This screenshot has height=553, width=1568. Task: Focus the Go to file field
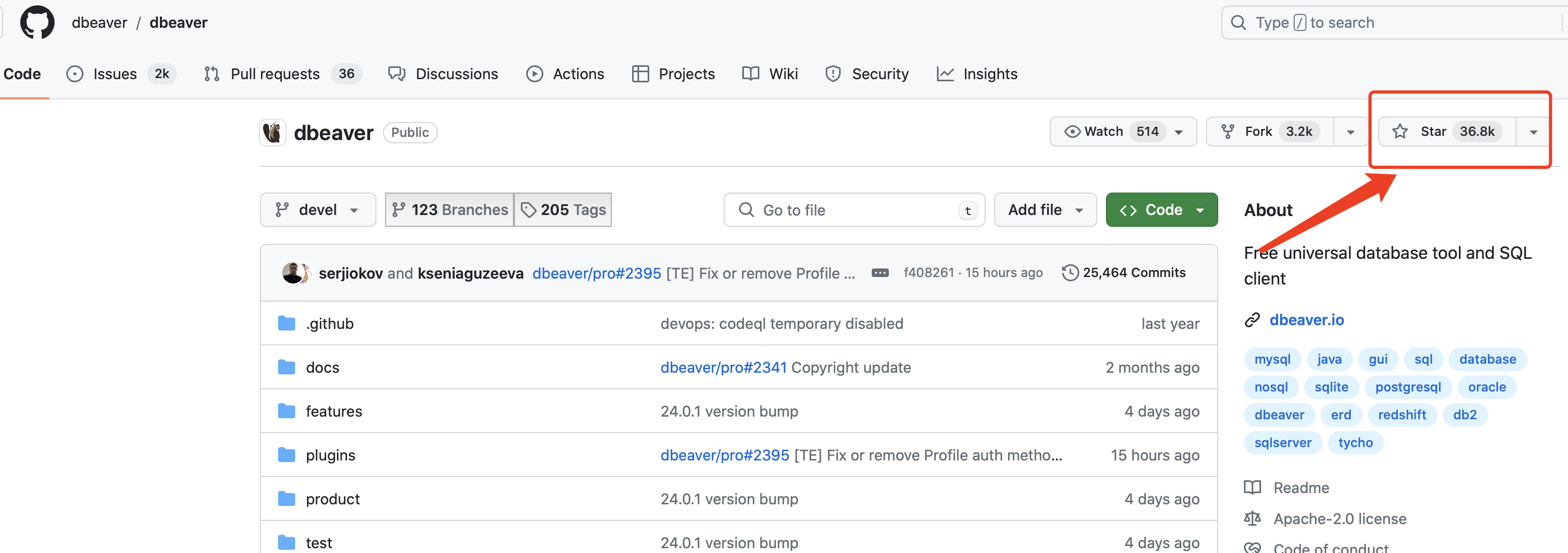[854, 210]
